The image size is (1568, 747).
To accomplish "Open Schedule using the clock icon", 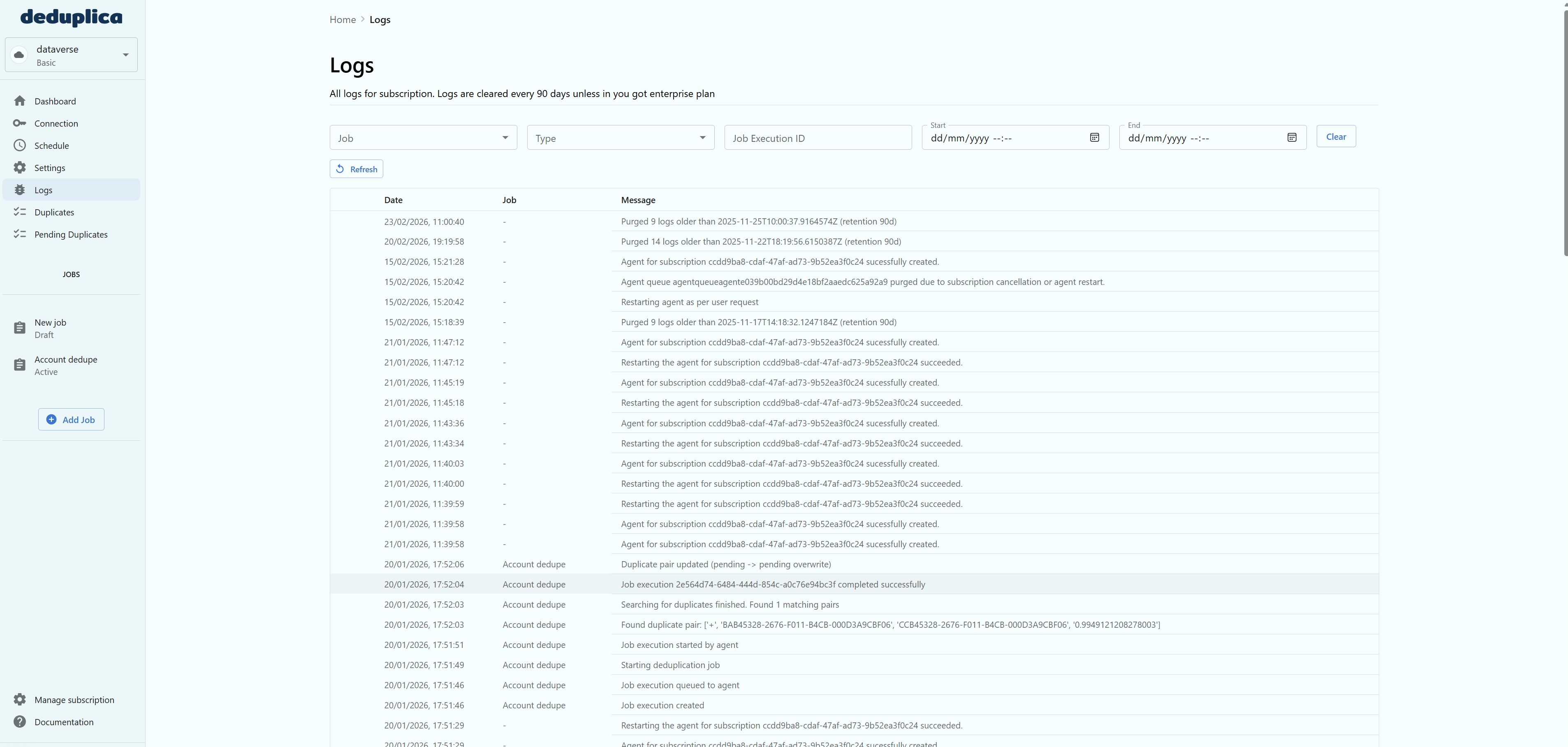I will click(20, 146).
